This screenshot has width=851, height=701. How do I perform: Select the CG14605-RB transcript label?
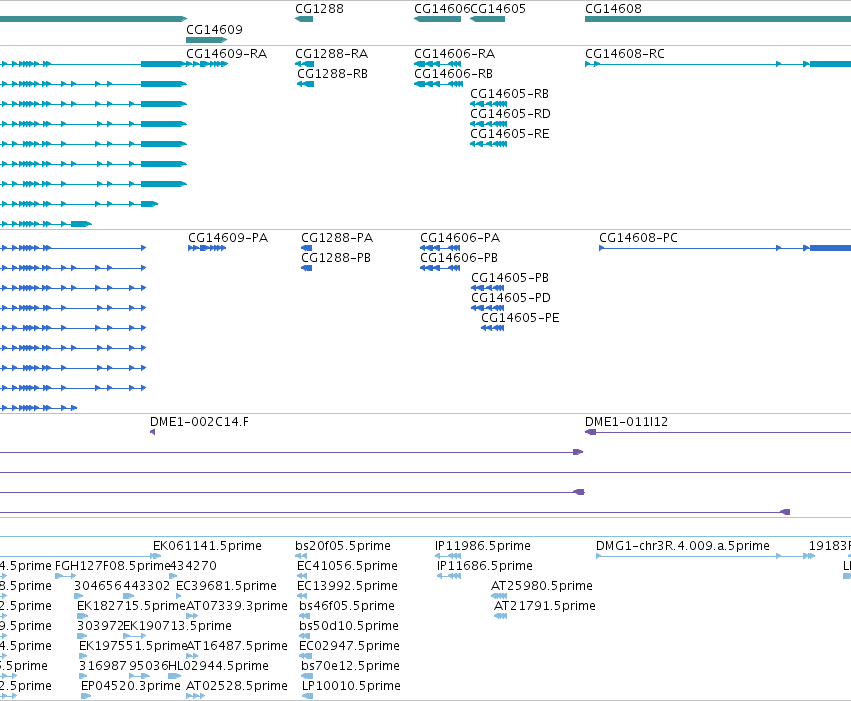510,94
